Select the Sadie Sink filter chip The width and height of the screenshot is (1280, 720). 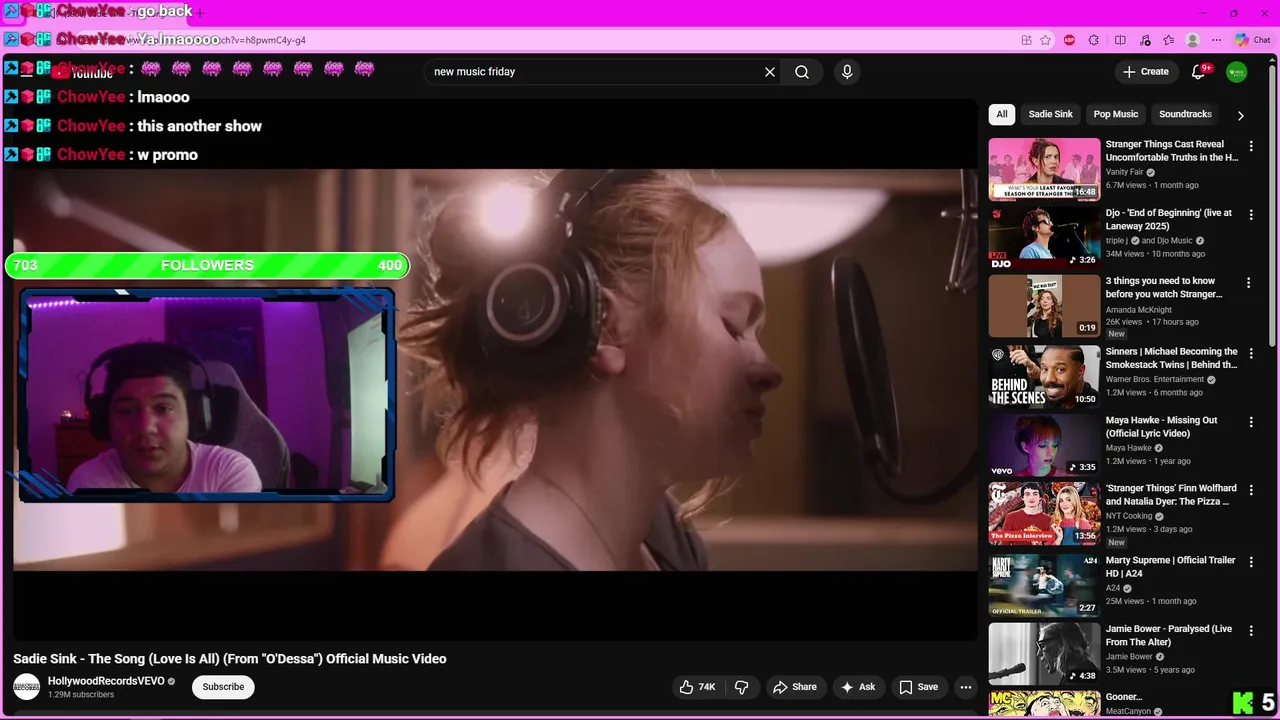click(1051, 114)
